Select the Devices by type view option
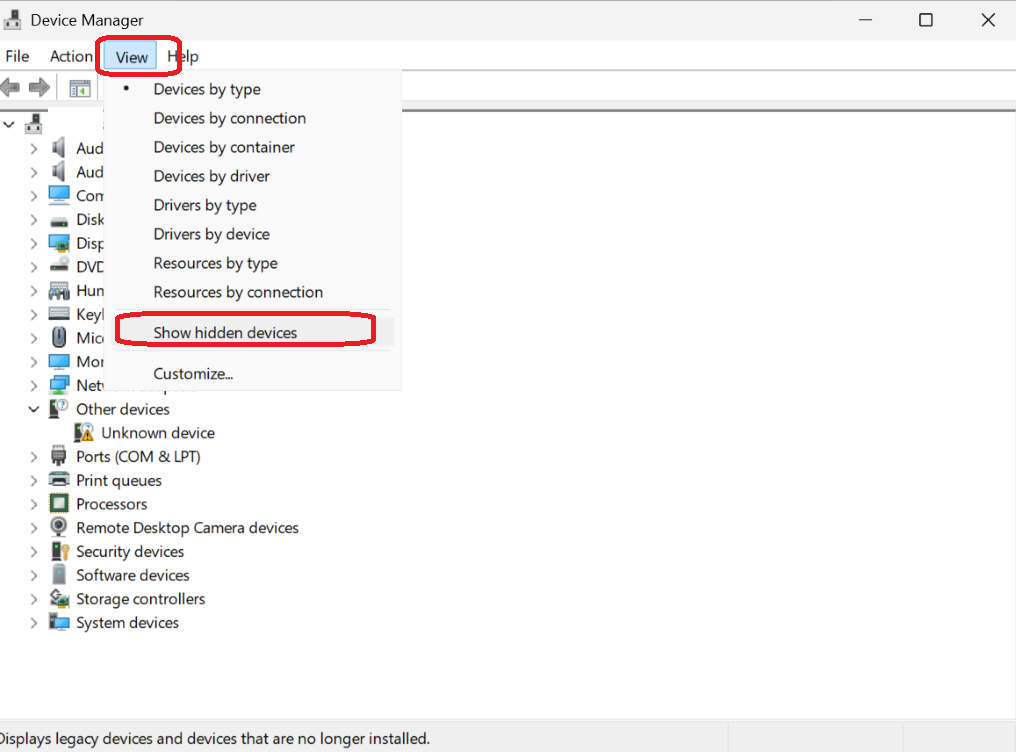The image size is (1016, 752). 207,89
